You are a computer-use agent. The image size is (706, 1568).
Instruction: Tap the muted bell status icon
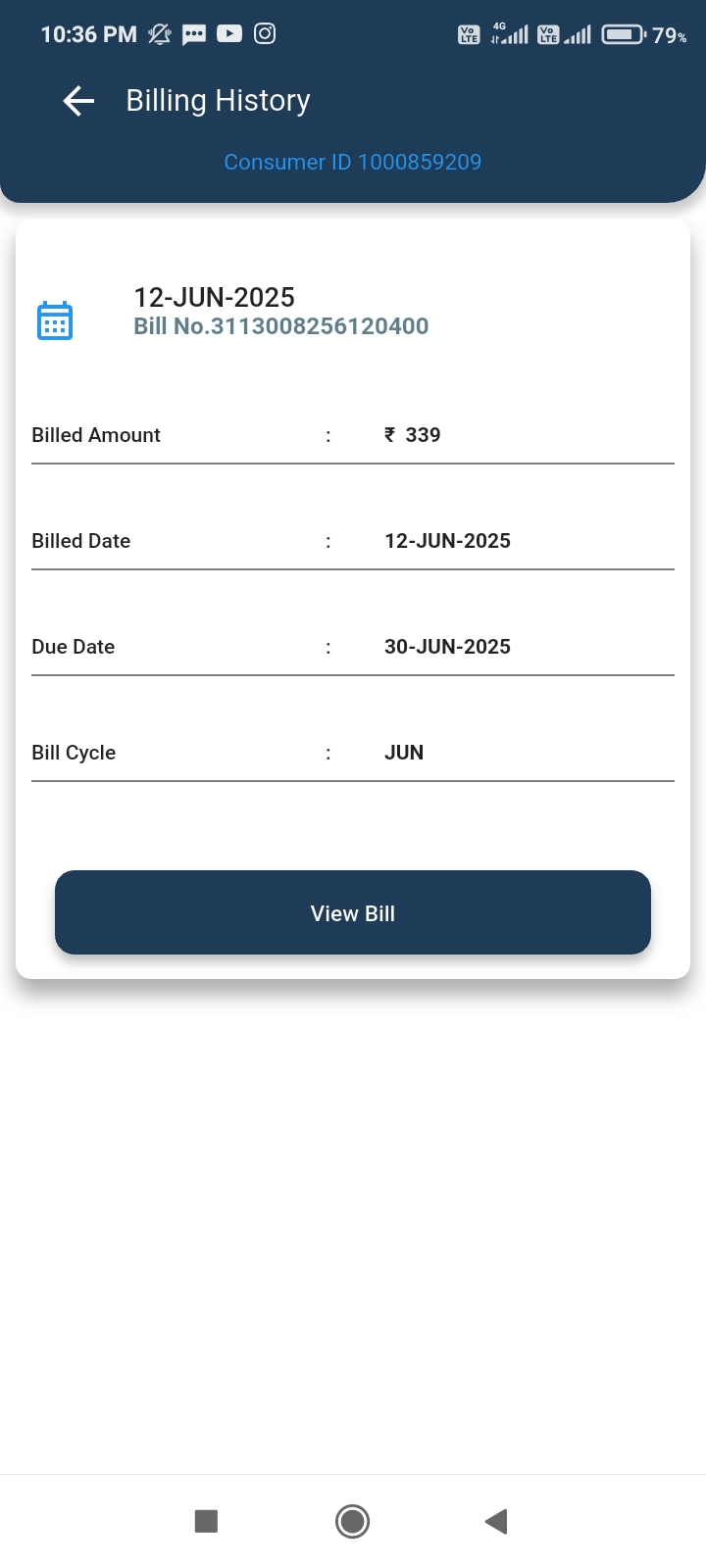tap(159, 34)
